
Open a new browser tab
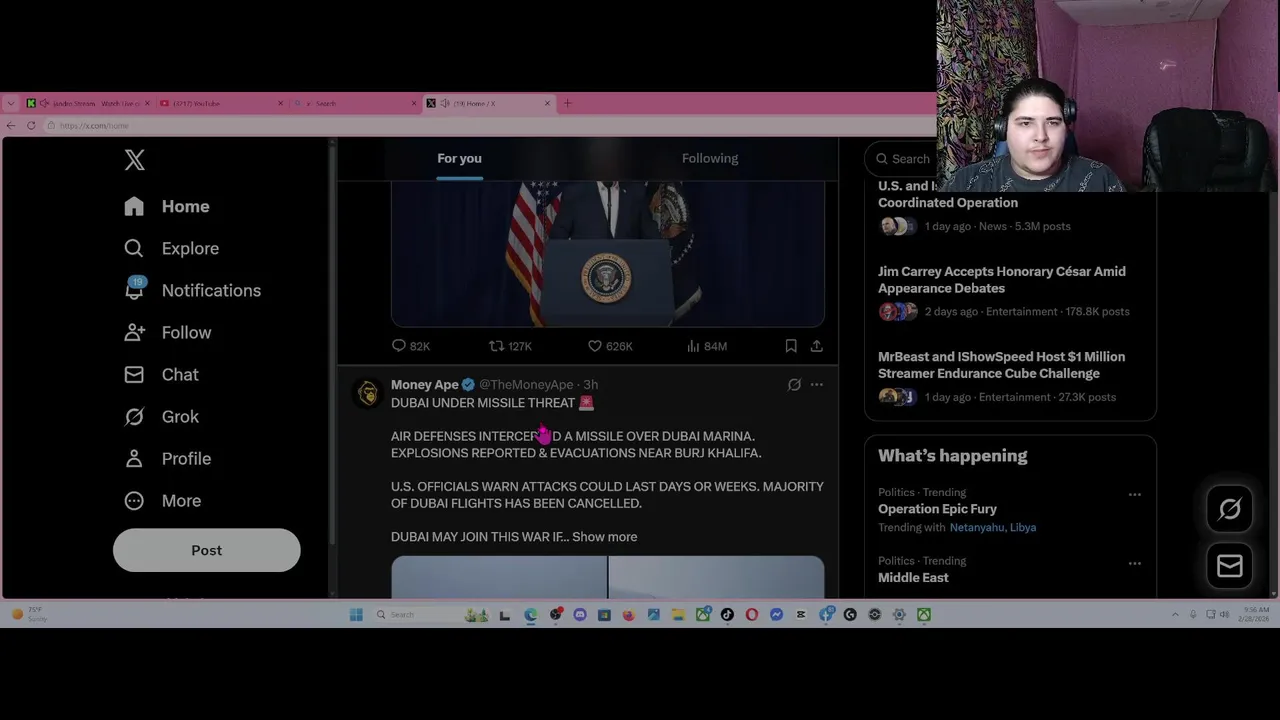click(567, 103)
